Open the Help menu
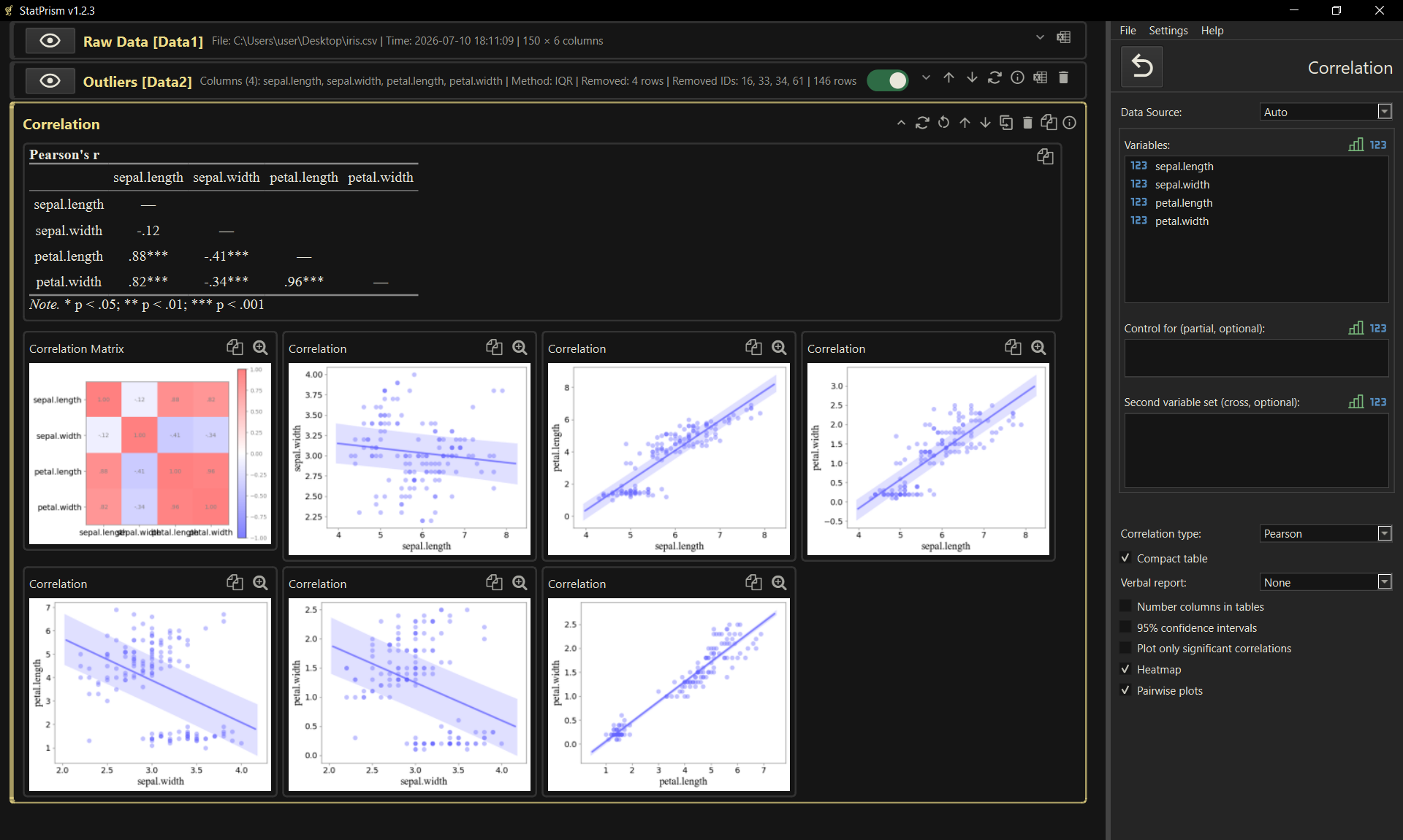 (x=1212, y=31)
